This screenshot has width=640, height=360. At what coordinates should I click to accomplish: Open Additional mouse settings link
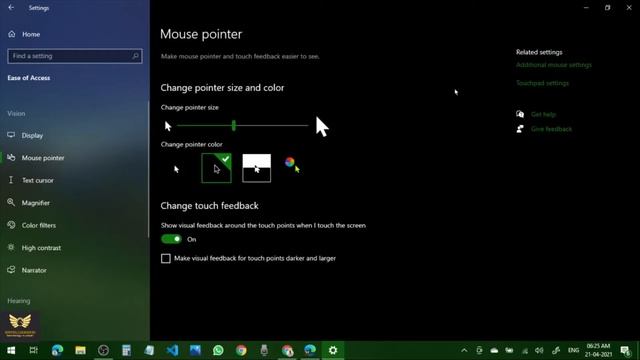[553, 65]
